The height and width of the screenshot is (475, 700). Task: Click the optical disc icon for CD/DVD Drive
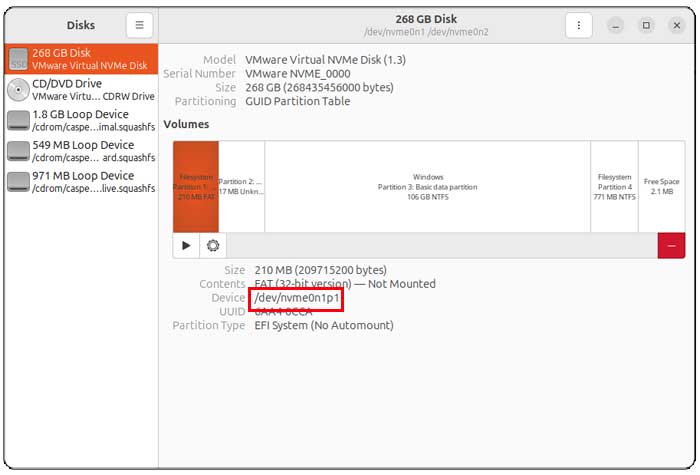click(18, 90)
